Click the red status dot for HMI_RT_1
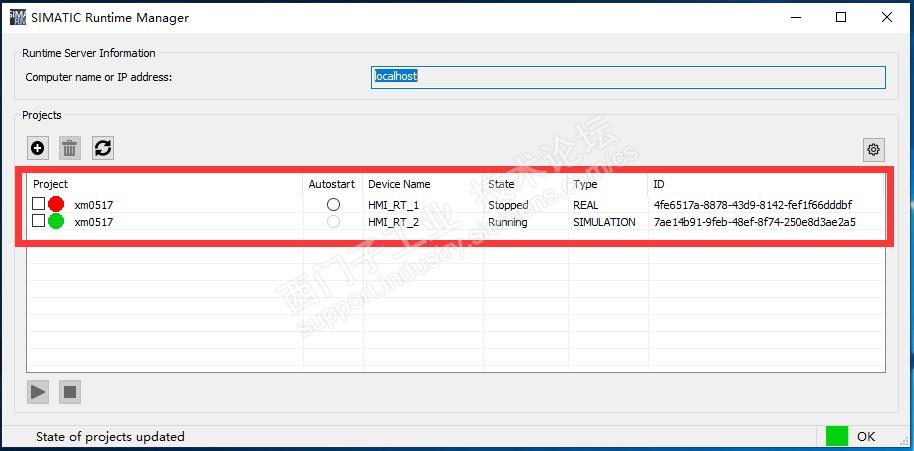Viewport: 914px width, 451px height. tap(56, 205)
